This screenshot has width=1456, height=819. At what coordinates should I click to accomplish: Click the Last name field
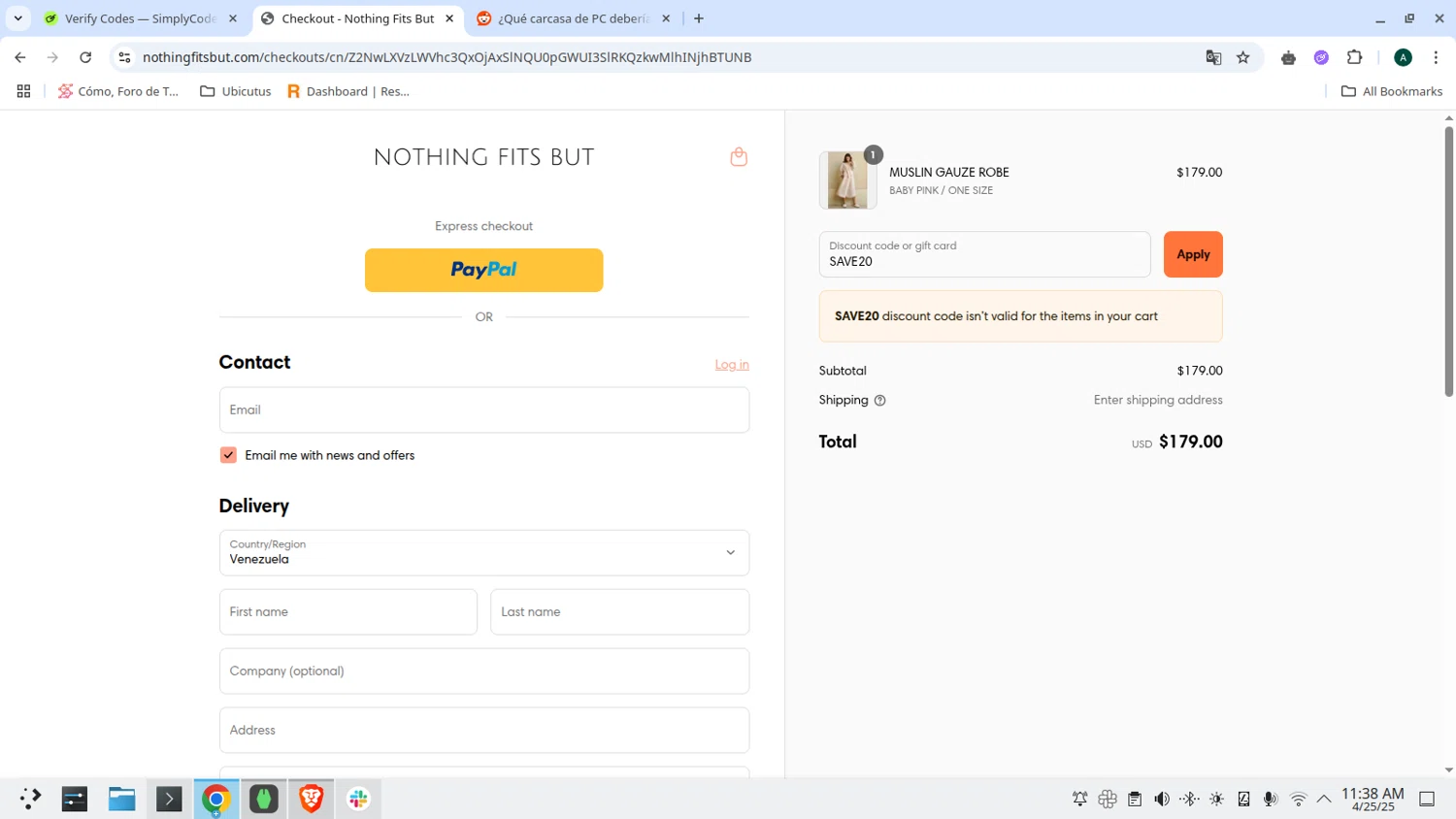pos(619,612)
